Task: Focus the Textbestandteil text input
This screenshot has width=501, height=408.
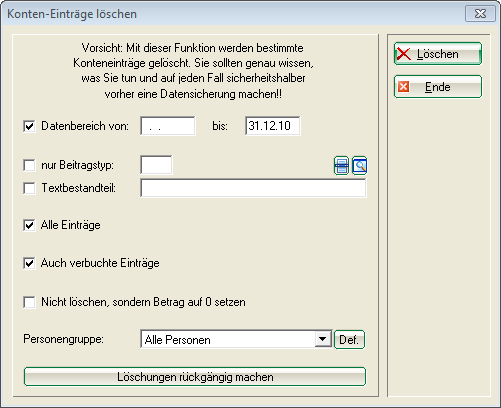Action: pos(253,188)
